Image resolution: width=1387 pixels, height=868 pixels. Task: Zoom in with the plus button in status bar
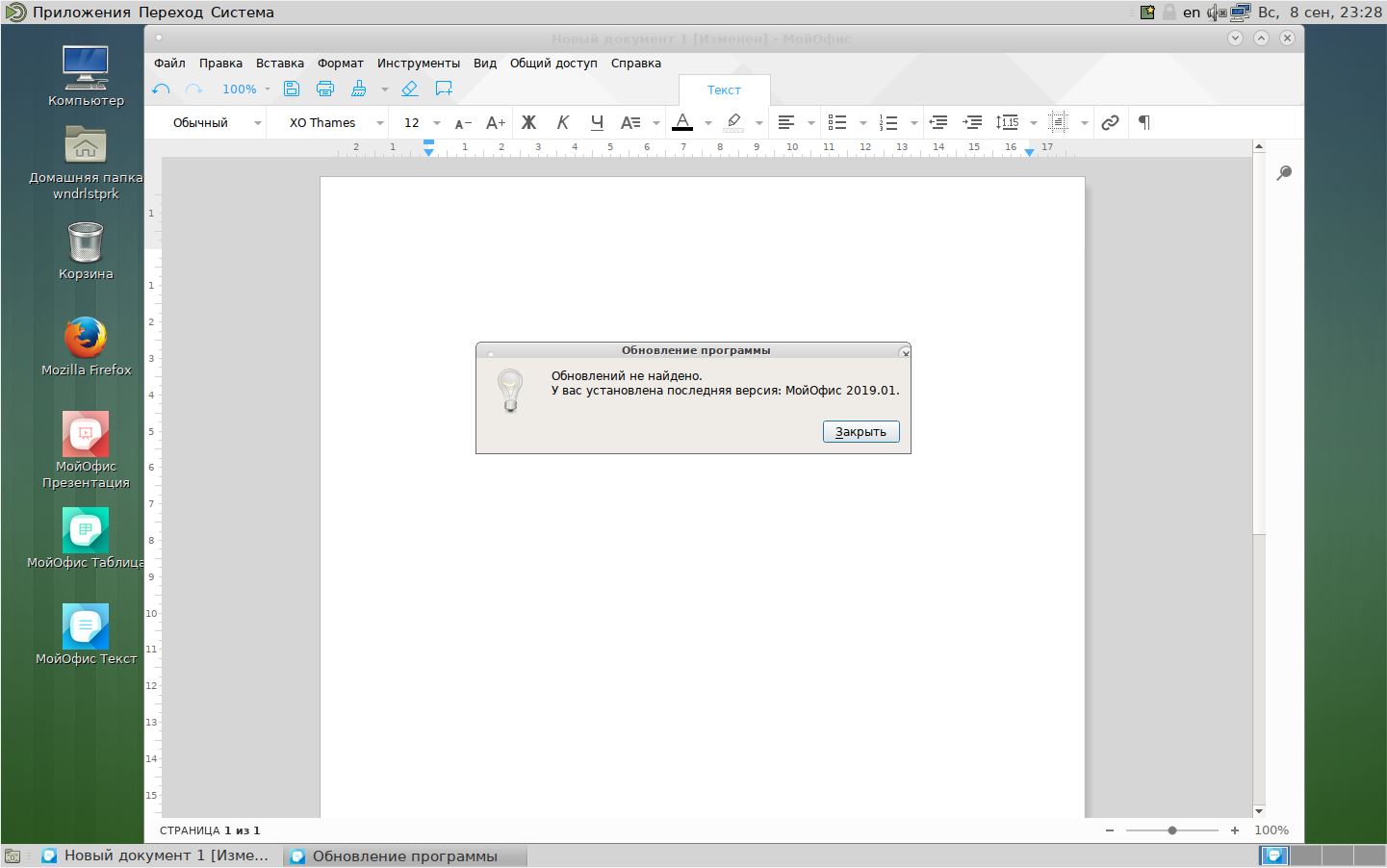coord(1235,830)
